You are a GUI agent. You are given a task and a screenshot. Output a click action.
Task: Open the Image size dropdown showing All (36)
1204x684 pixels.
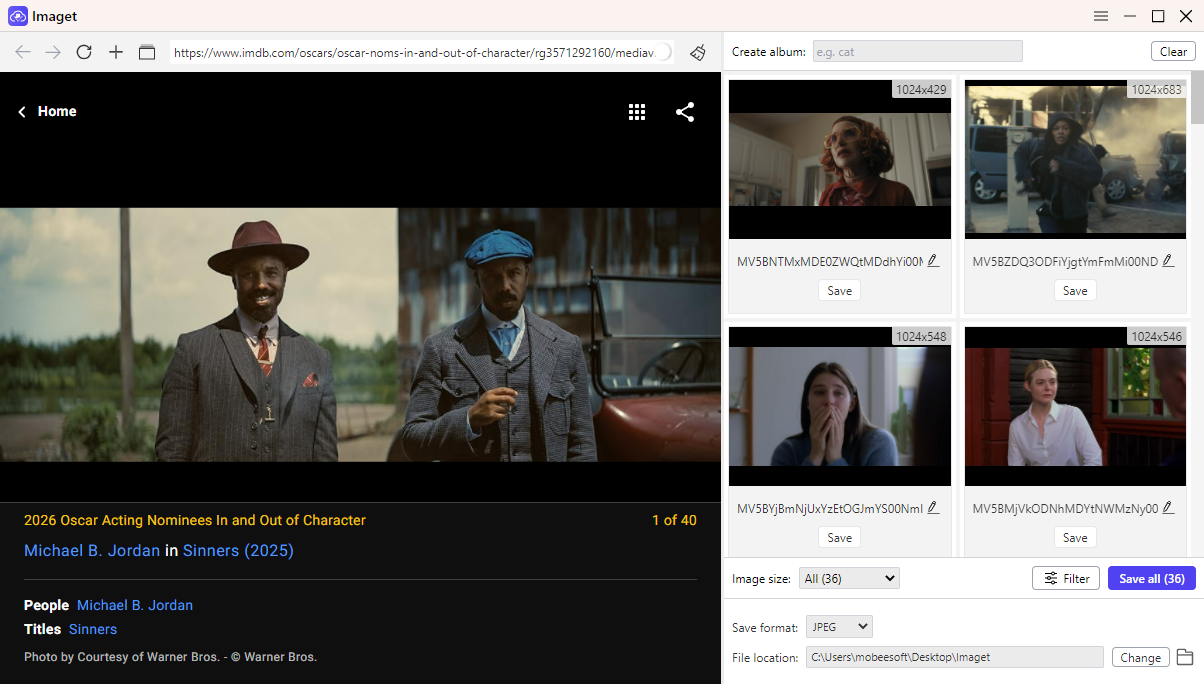(848, 578)
